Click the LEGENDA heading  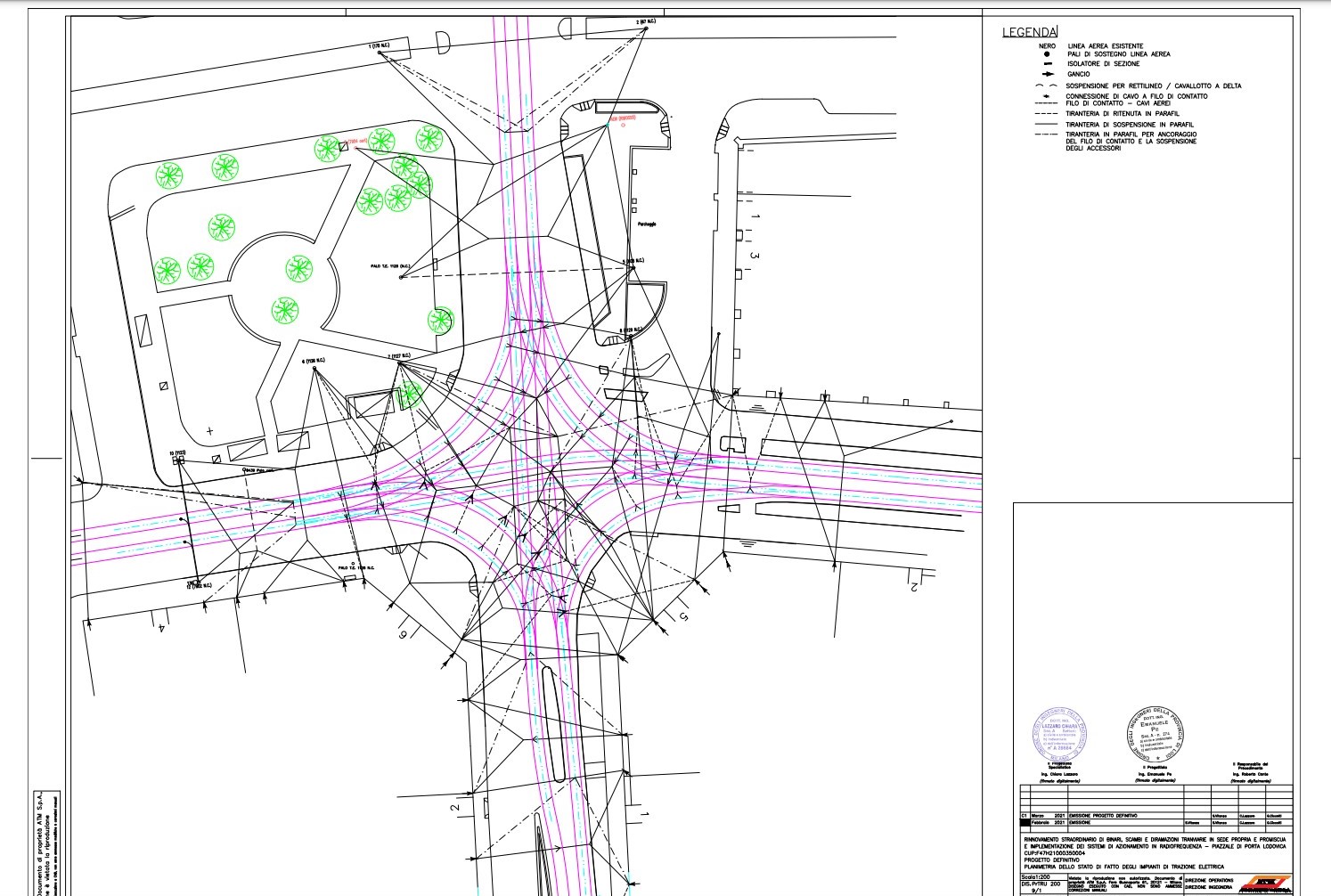[1029, 33]
